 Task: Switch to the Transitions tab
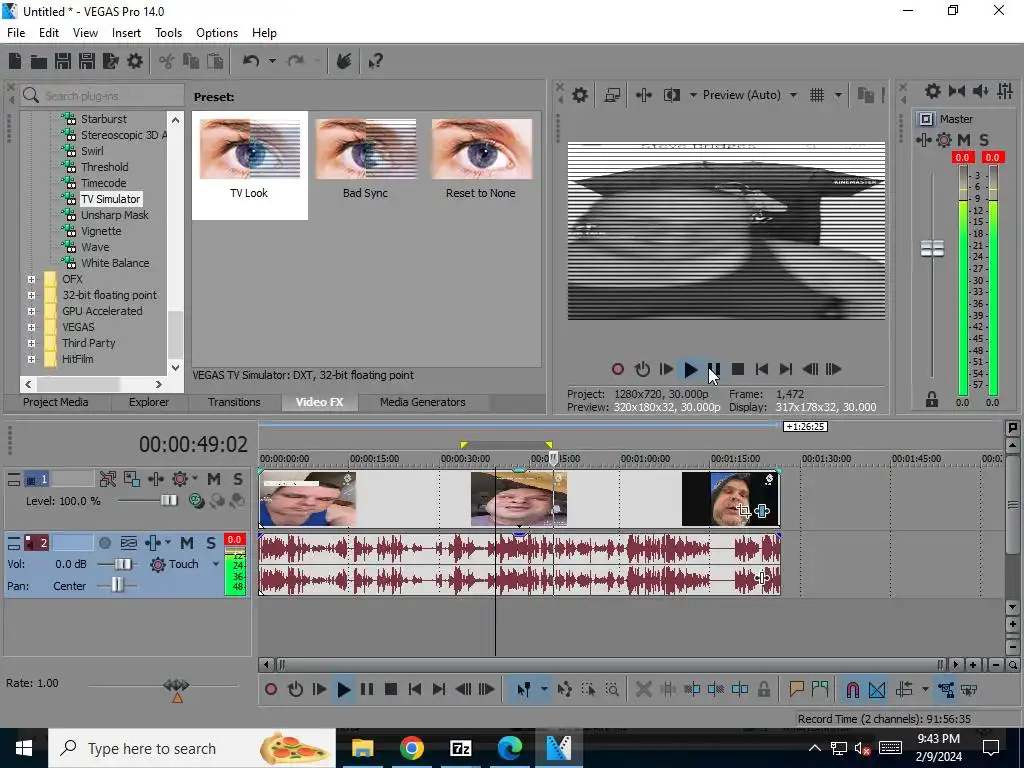click(234, 402)
